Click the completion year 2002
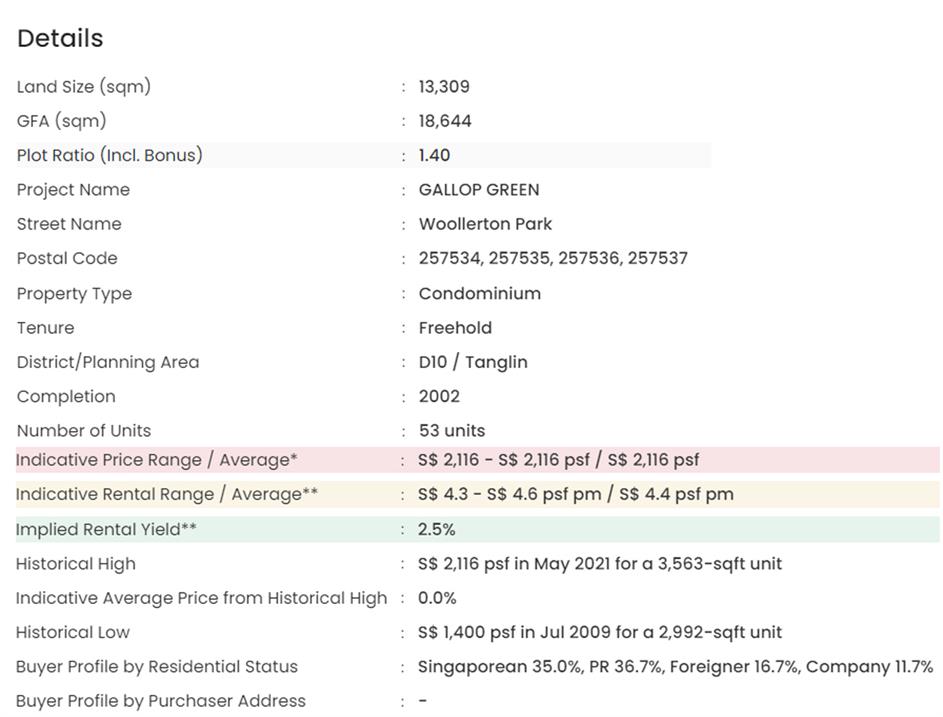This screenshot has height=717, width=943. click(x=439, y=396)
